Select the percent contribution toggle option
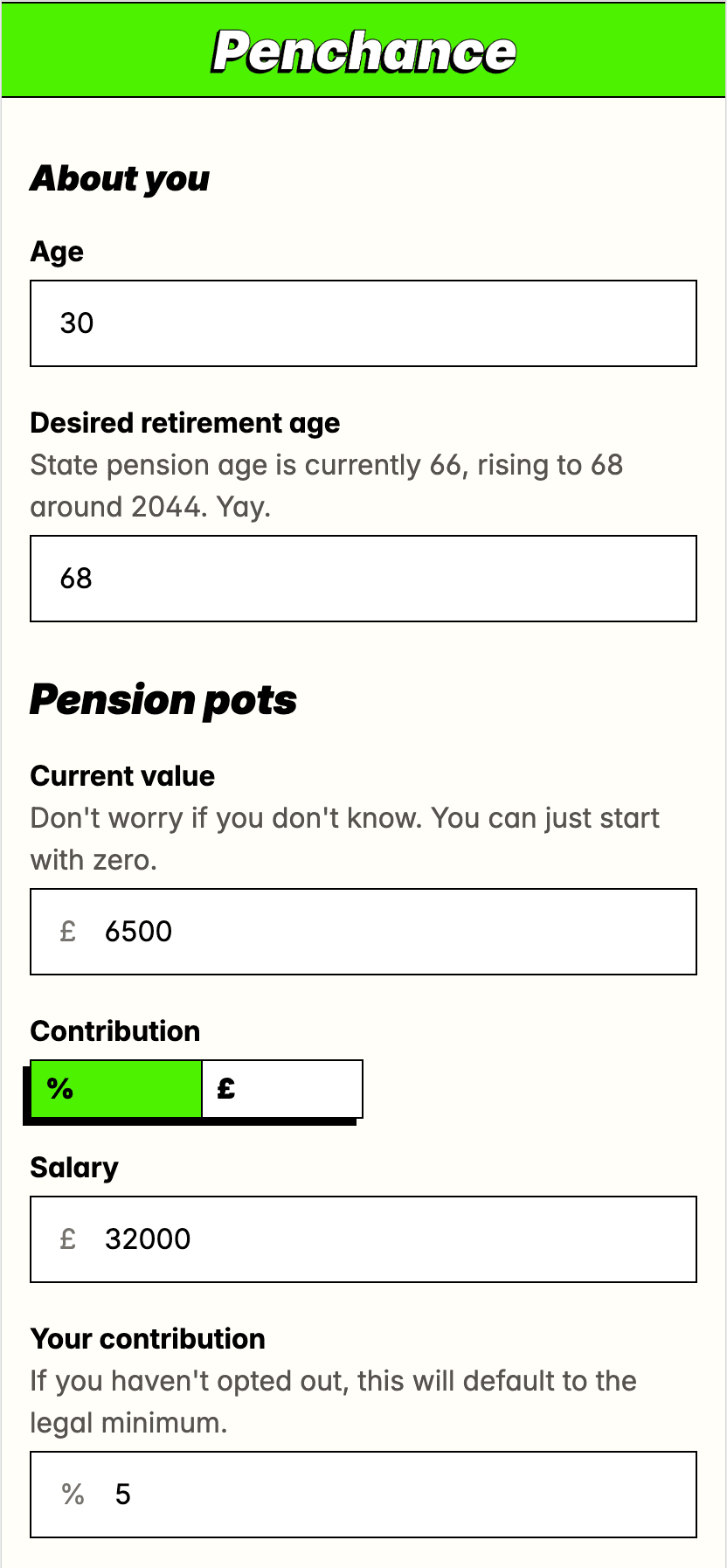 (x=116, y=1089)
